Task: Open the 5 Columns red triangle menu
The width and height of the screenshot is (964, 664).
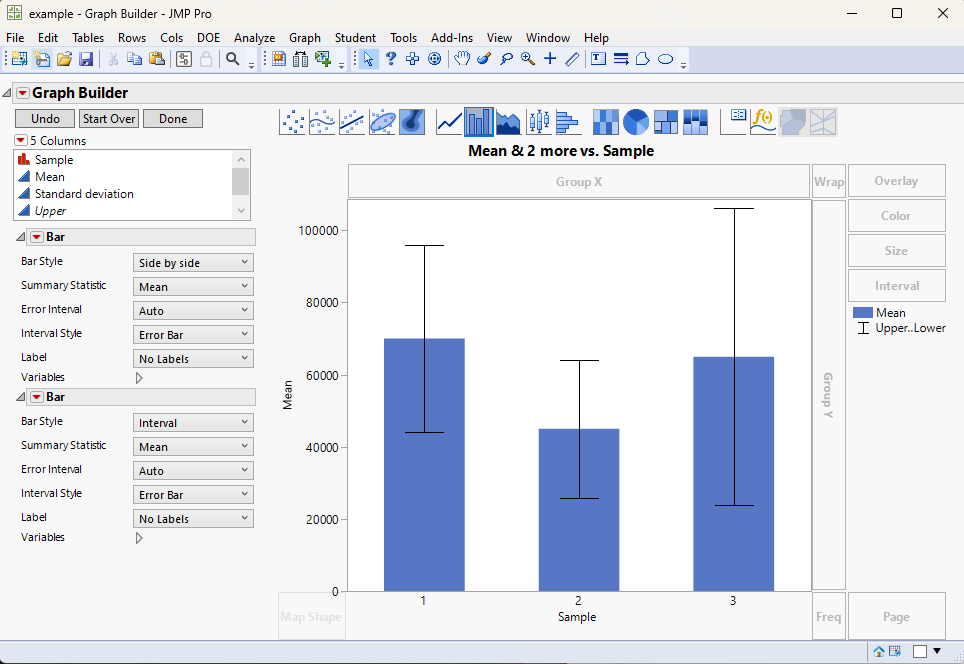Action: pos(21,140)
